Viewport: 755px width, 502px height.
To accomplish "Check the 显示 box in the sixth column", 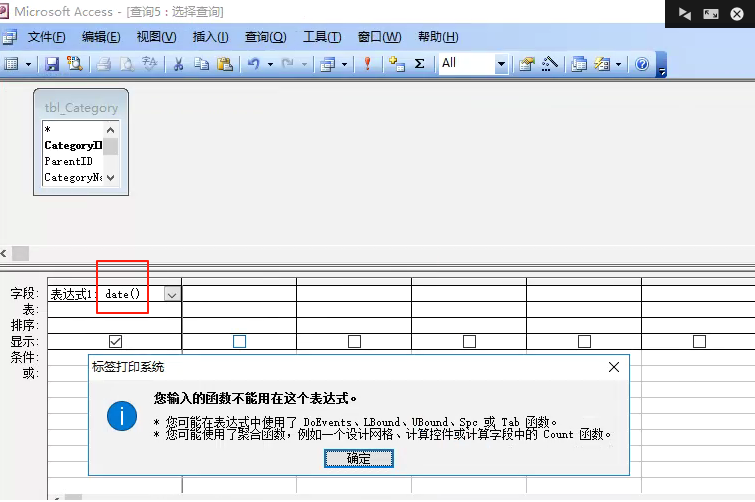I will point(700,341).
